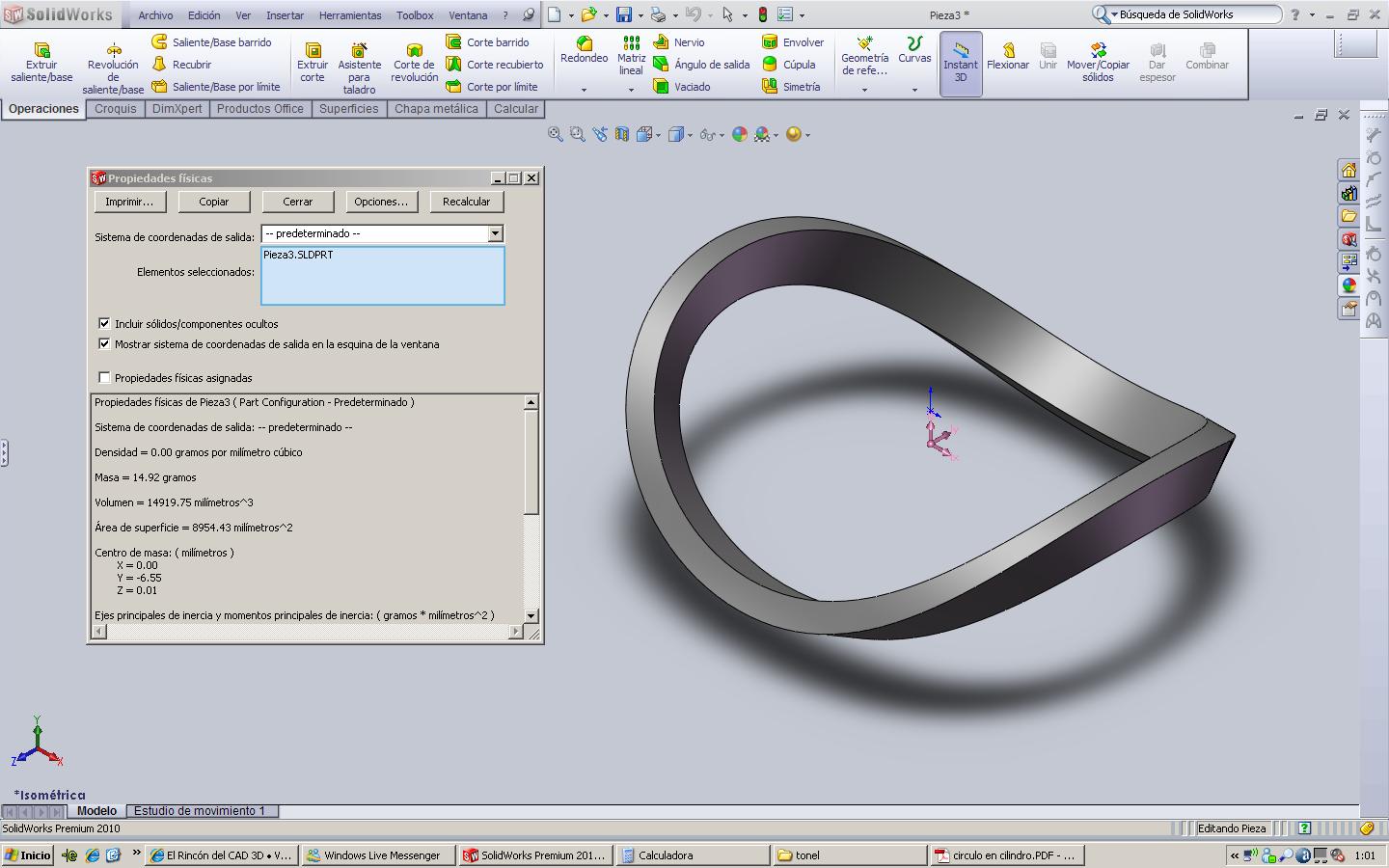Open the File Explorer folder panel
The width and height of the screenshot is (1389, 868).
pos(1348,216)
